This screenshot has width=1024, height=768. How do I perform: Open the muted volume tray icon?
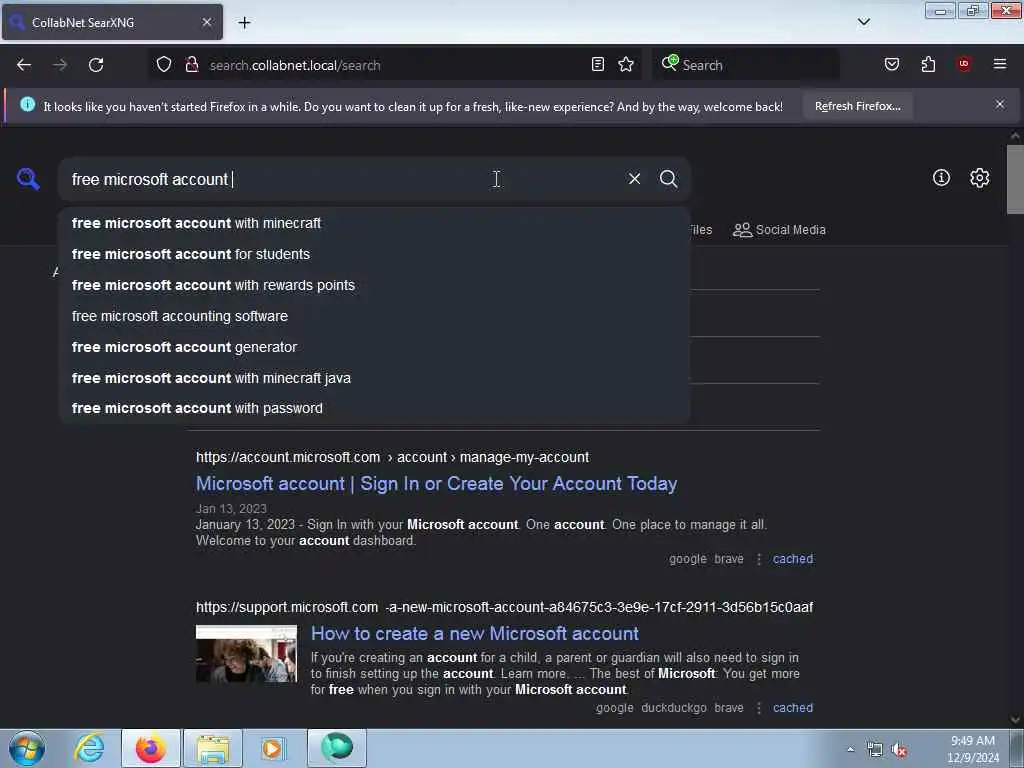(x=900, y=750)
